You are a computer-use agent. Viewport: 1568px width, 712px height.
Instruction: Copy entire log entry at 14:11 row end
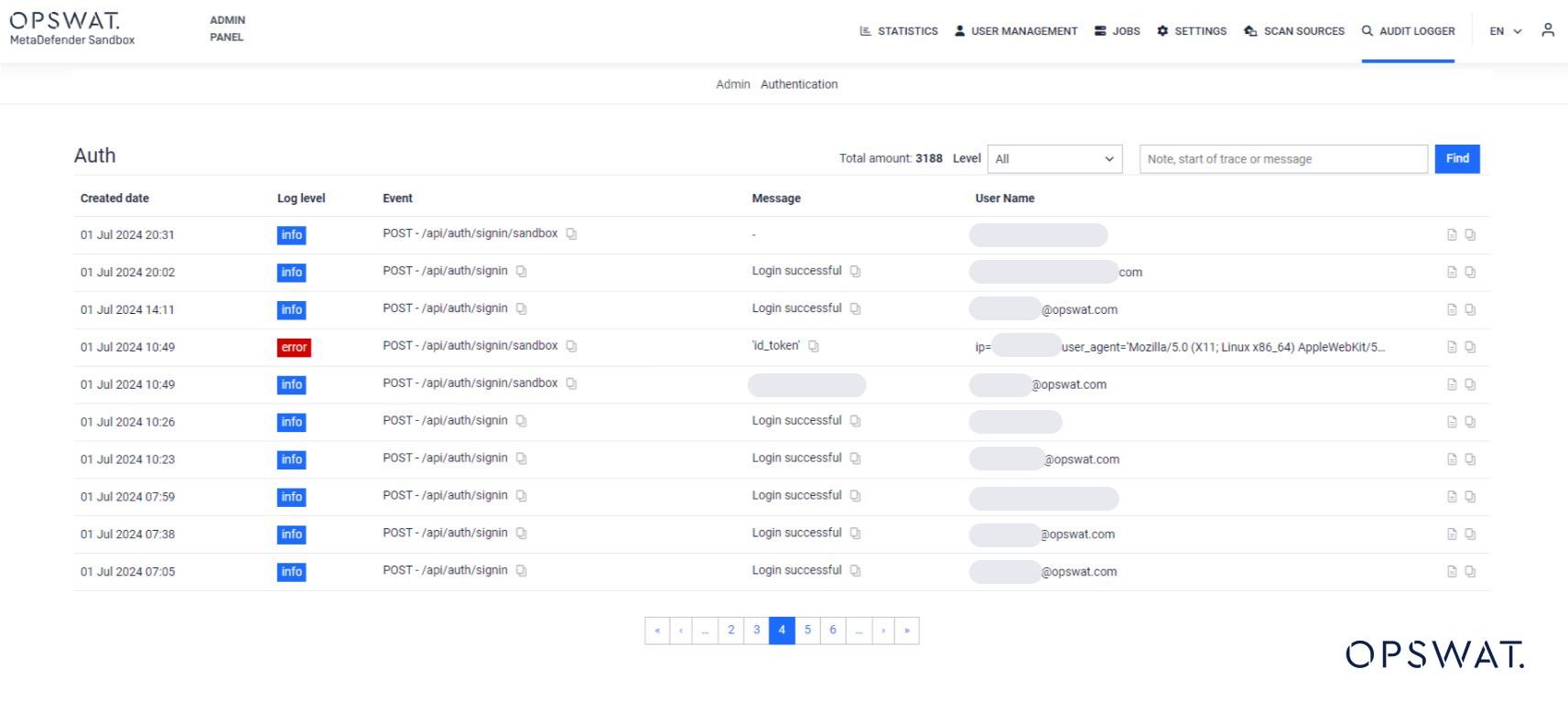(x=1470, y=310)
